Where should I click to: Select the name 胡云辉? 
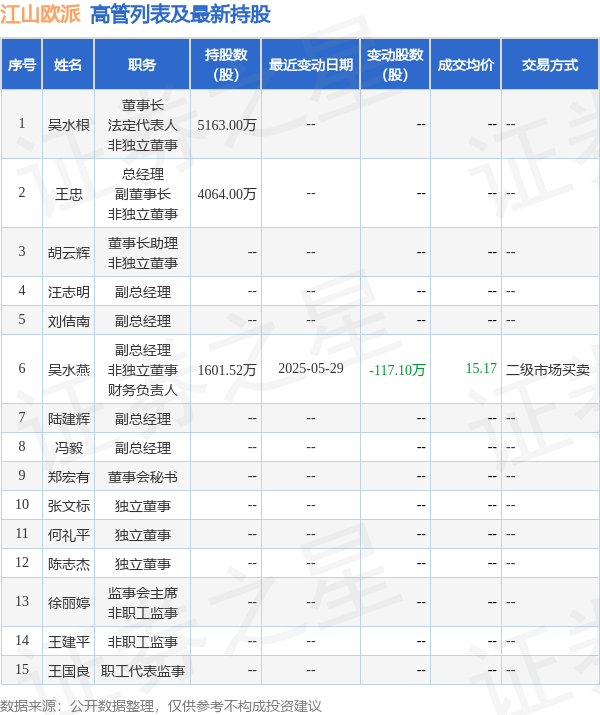pos(69,253)
